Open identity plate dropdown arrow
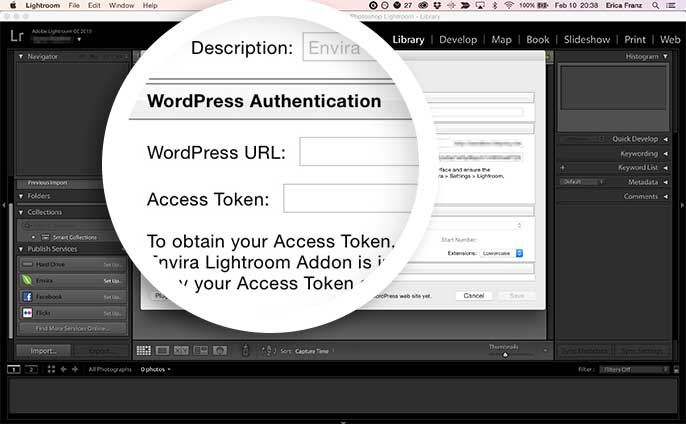Viewport: 686px width, 424px height. coord(79,39)
